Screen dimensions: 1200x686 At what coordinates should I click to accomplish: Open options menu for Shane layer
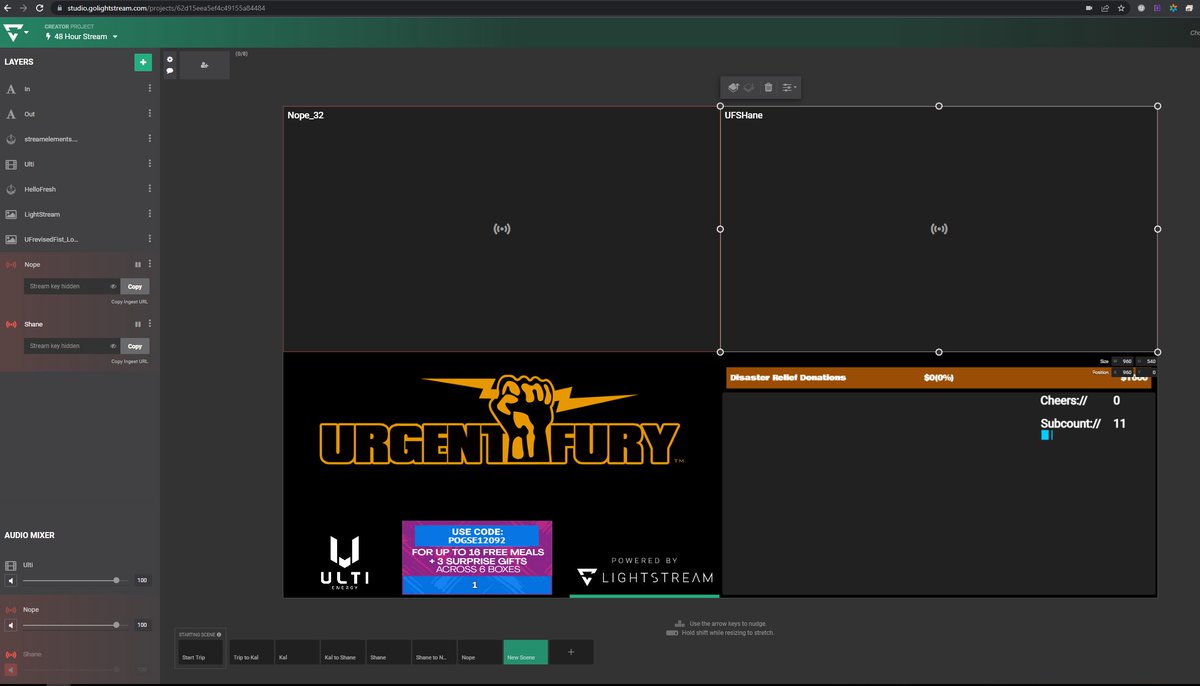pos(150,324)
